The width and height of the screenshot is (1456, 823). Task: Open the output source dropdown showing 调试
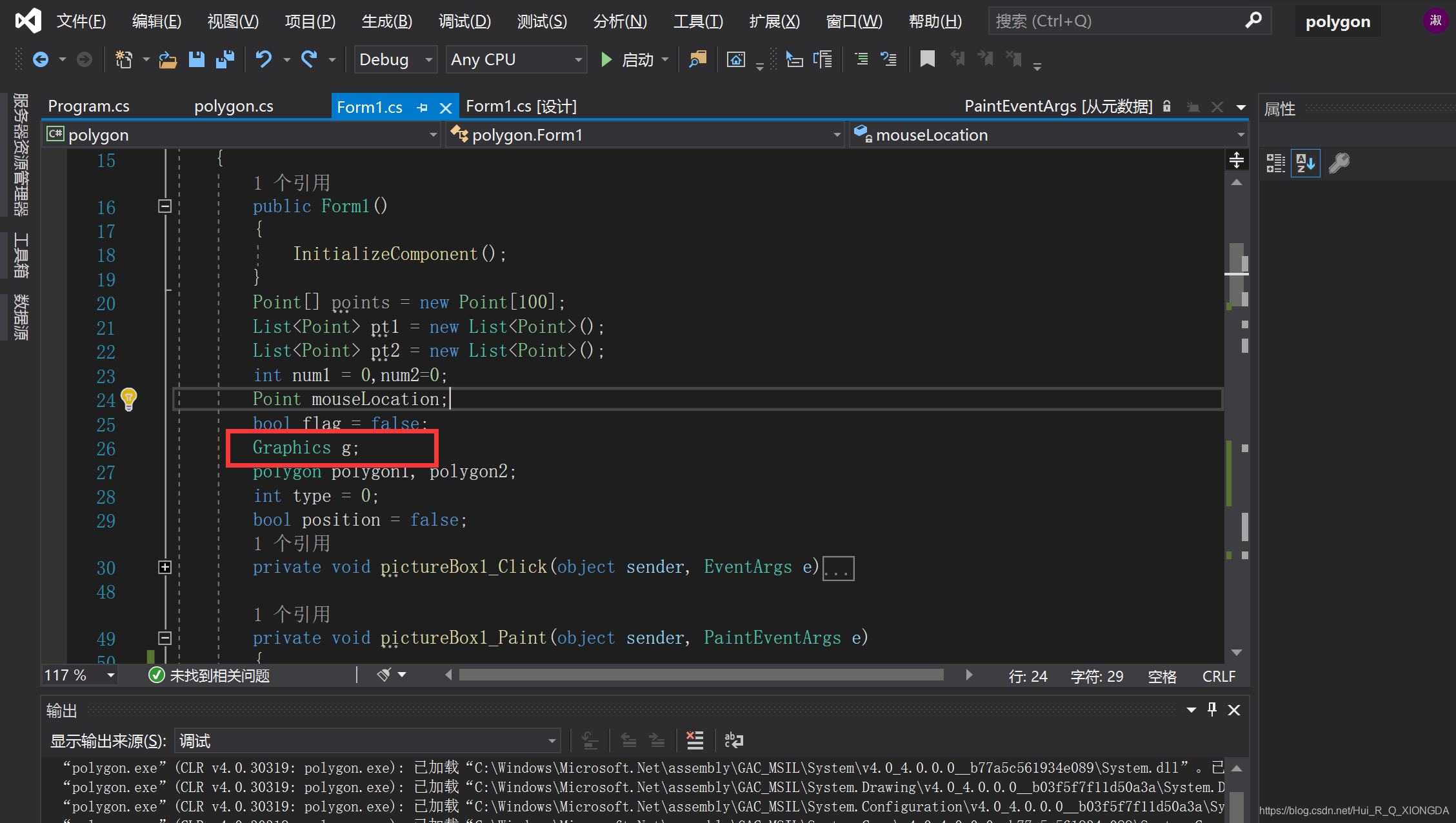[x=367, y=740]
